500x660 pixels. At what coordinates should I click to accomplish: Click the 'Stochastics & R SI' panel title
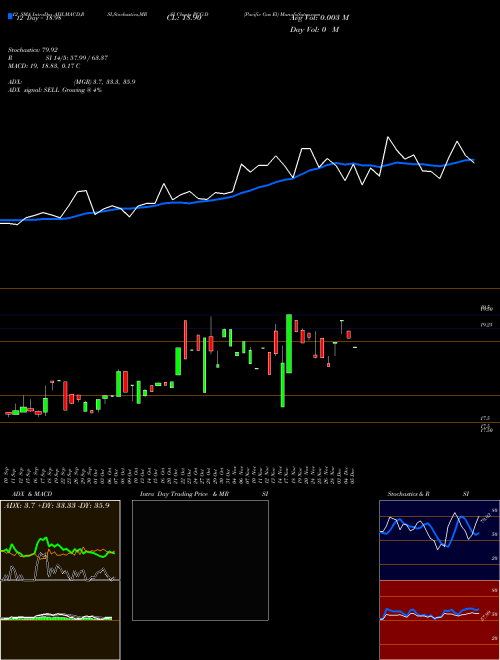coord(428,494)
